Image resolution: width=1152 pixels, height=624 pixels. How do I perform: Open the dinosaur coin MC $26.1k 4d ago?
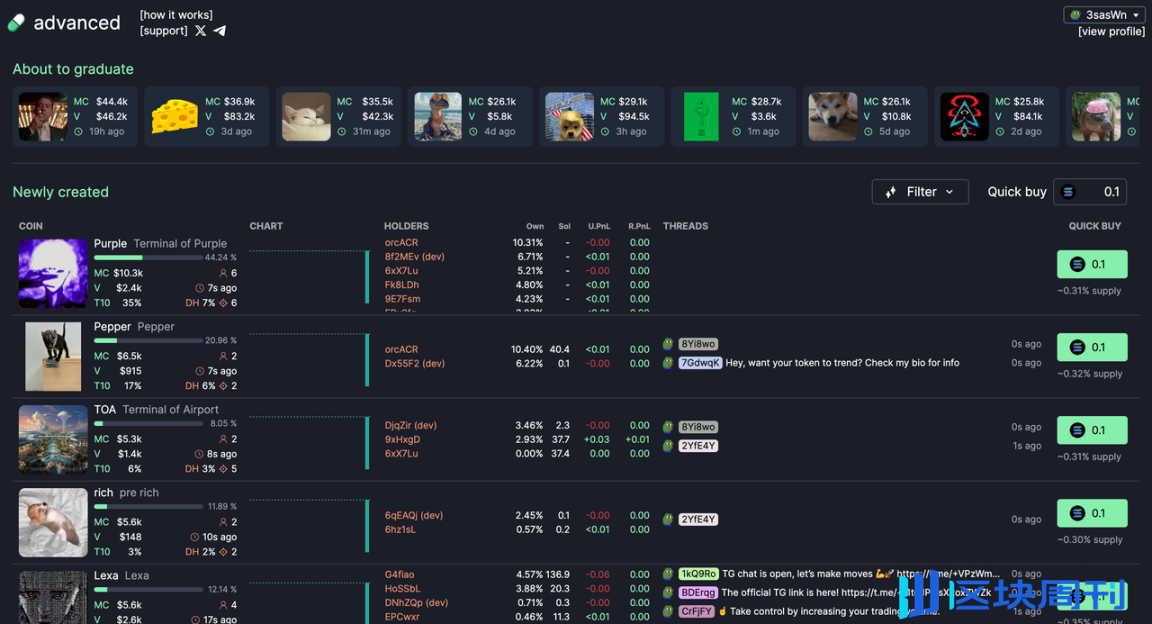[x=470, y=116]
